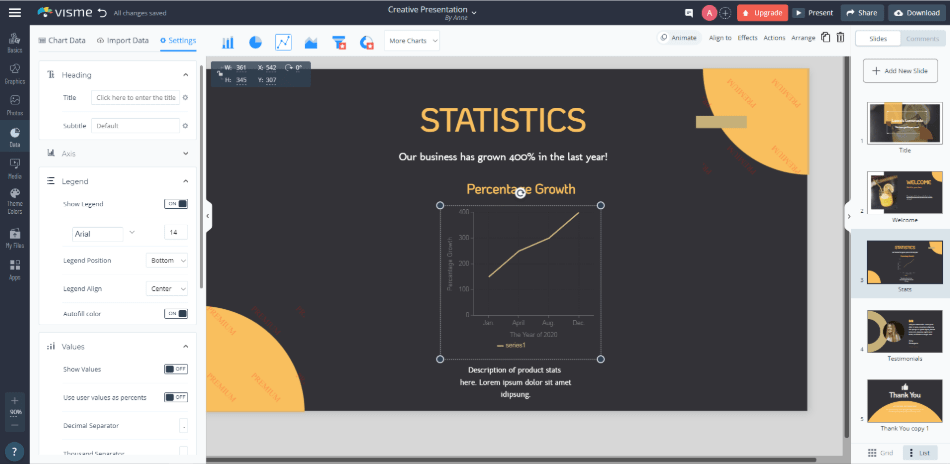
Task: Open the Legend Align dropdown
Action: (167, 289)
